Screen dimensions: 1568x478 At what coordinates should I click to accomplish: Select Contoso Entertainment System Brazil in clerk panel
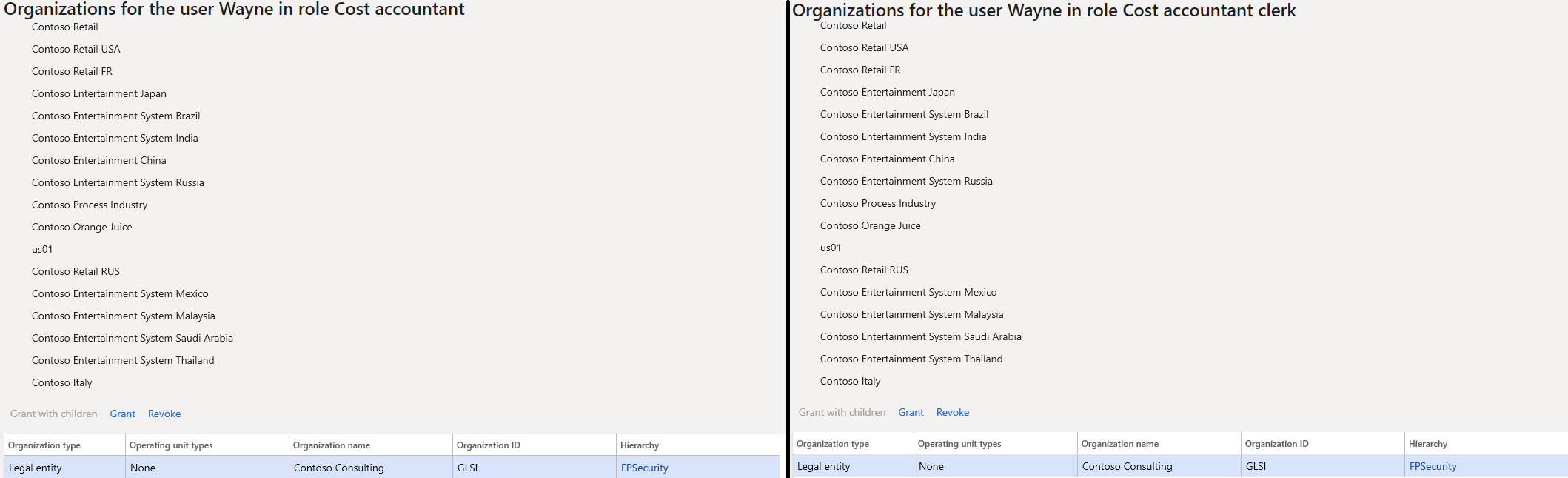click(905, 114)
